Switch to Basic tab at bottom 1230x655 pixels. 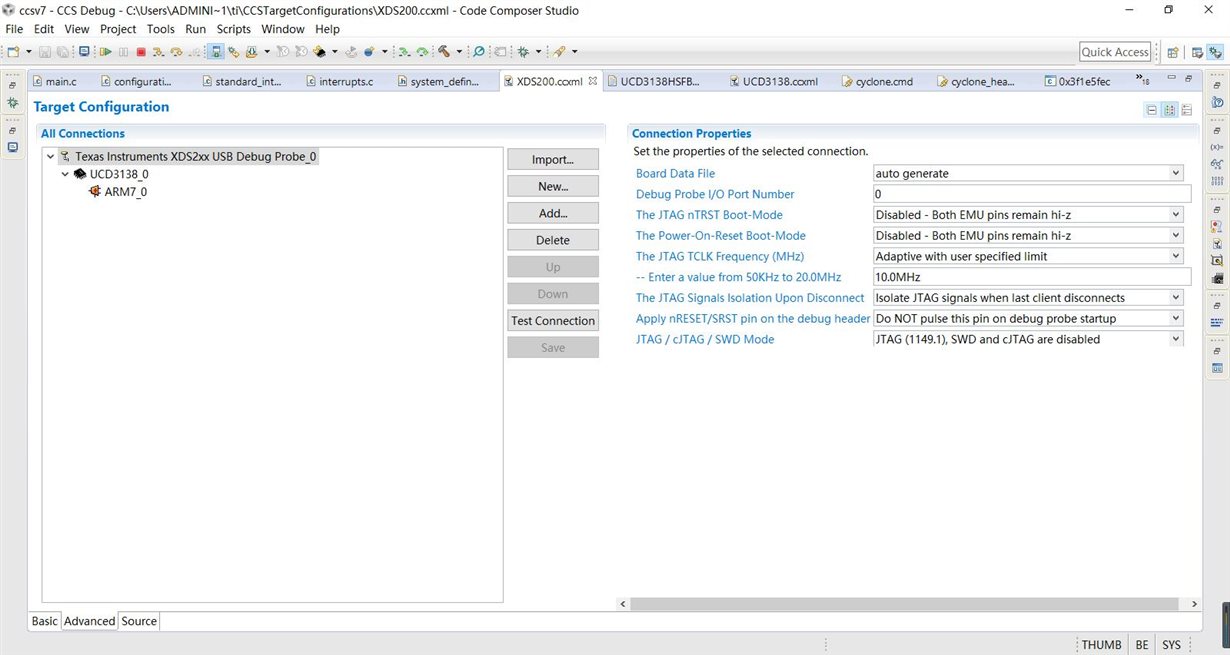click(x=45, y=621)
